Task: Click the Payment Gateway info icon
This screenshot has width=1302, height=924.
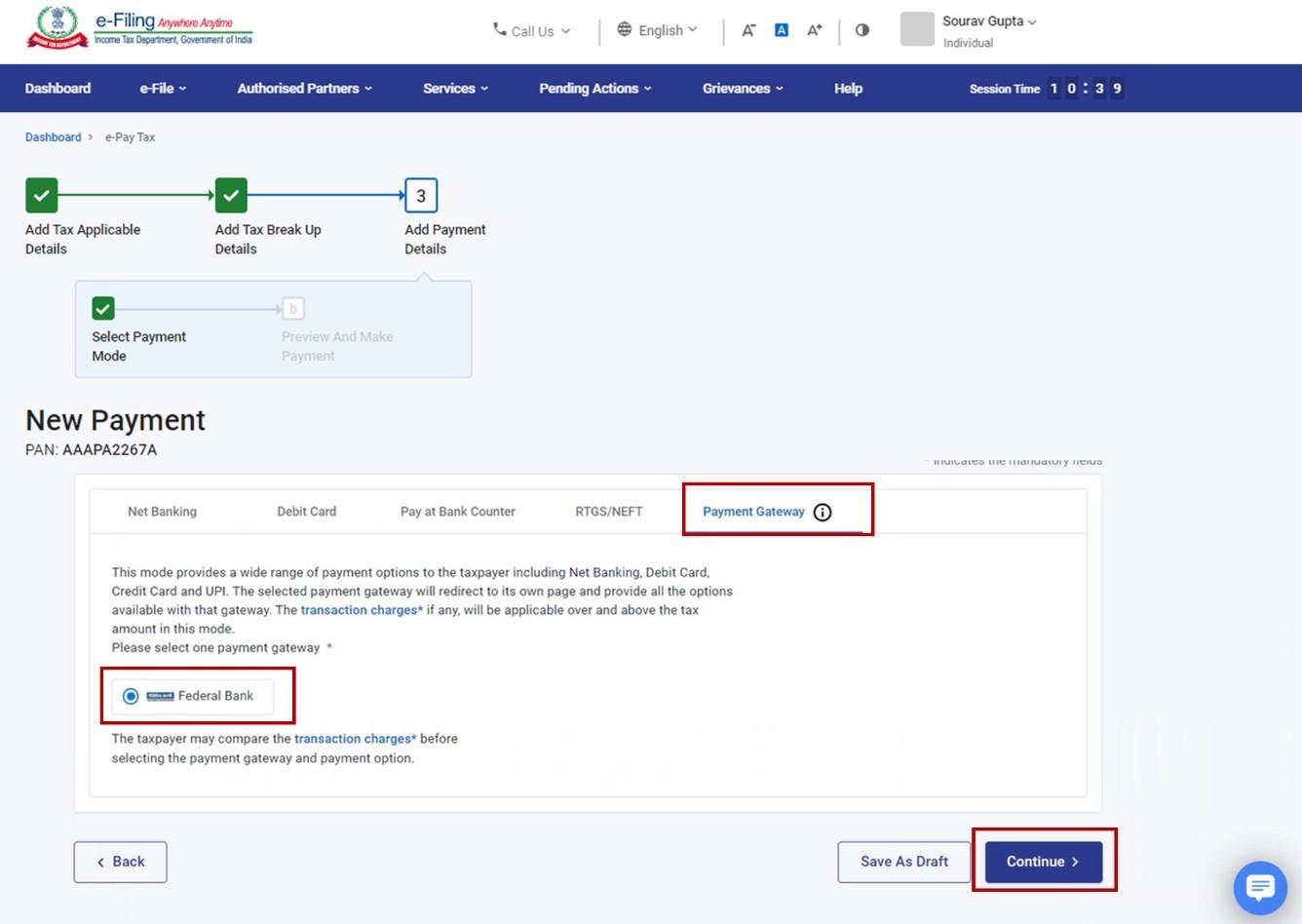Action: click(823, 513)
